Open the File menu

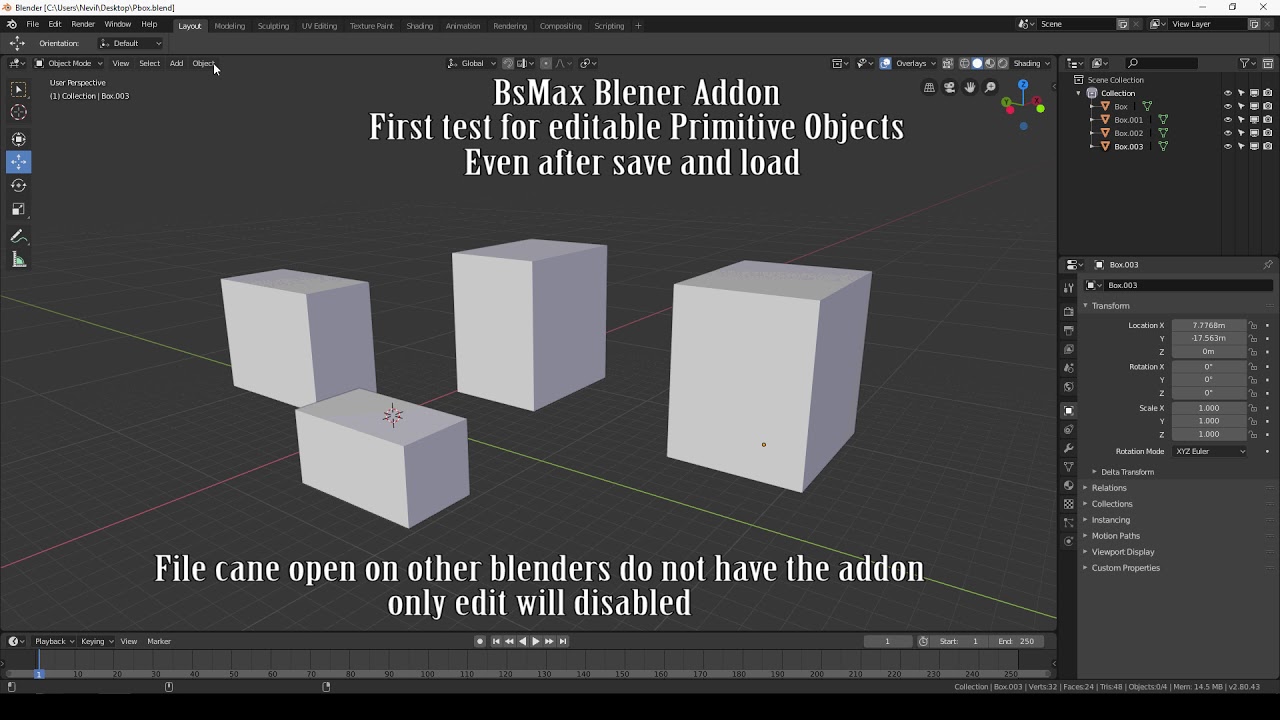33,24
